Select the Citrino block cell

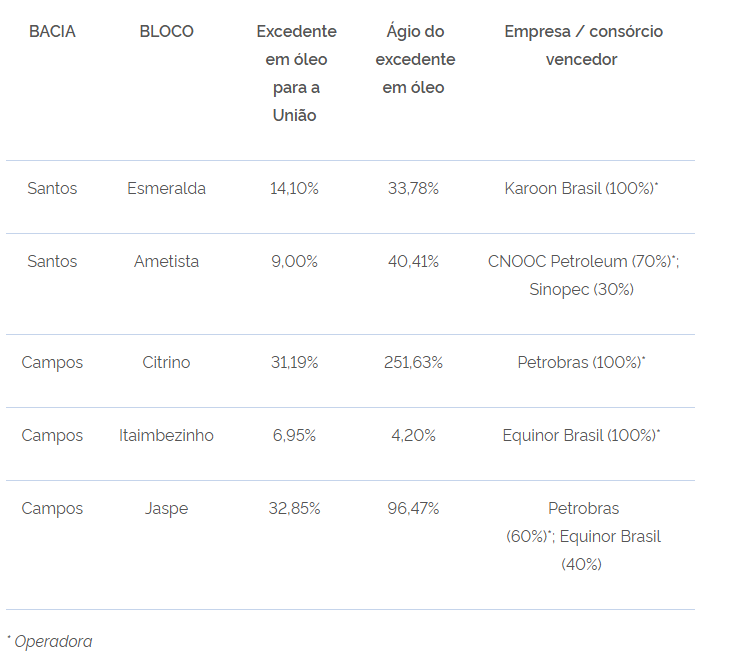pyautogui.click(x=167, y=362)
